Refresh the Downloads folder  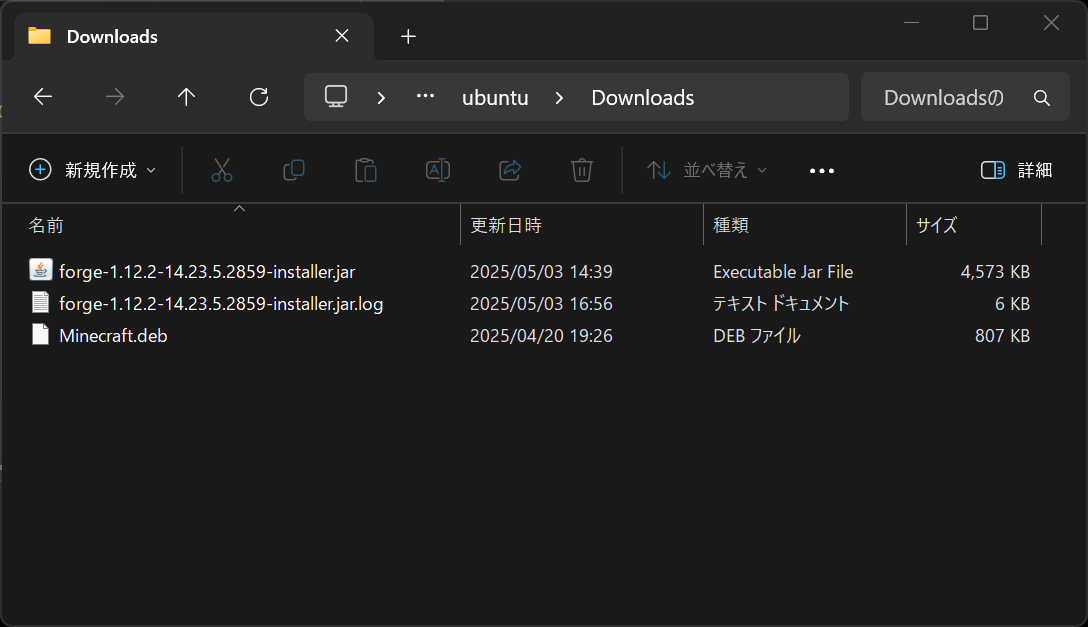click(259, 97)
